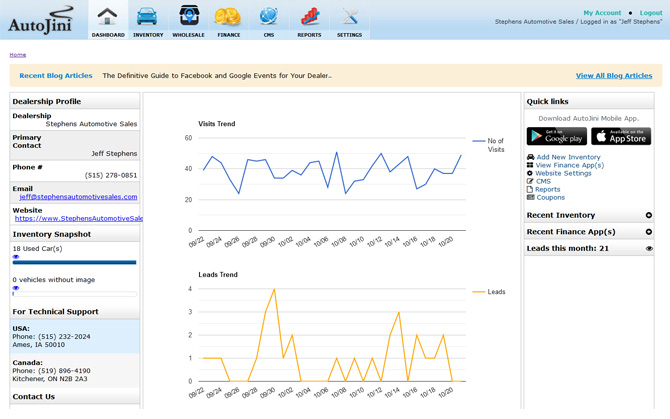
Task: Switch to the WHOLESALE tab label
Action: coord(188,35)
